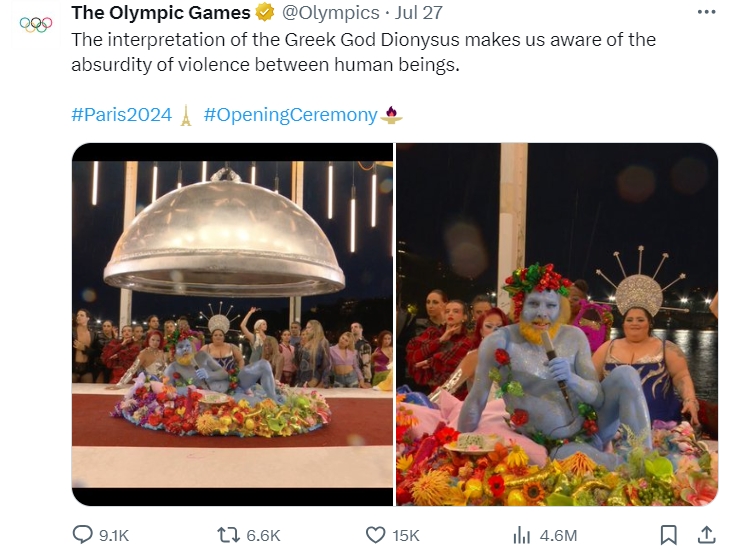Viewport: 730px width, 554px height.
Task: Open the three-dot more options menu
Action: 705,11
